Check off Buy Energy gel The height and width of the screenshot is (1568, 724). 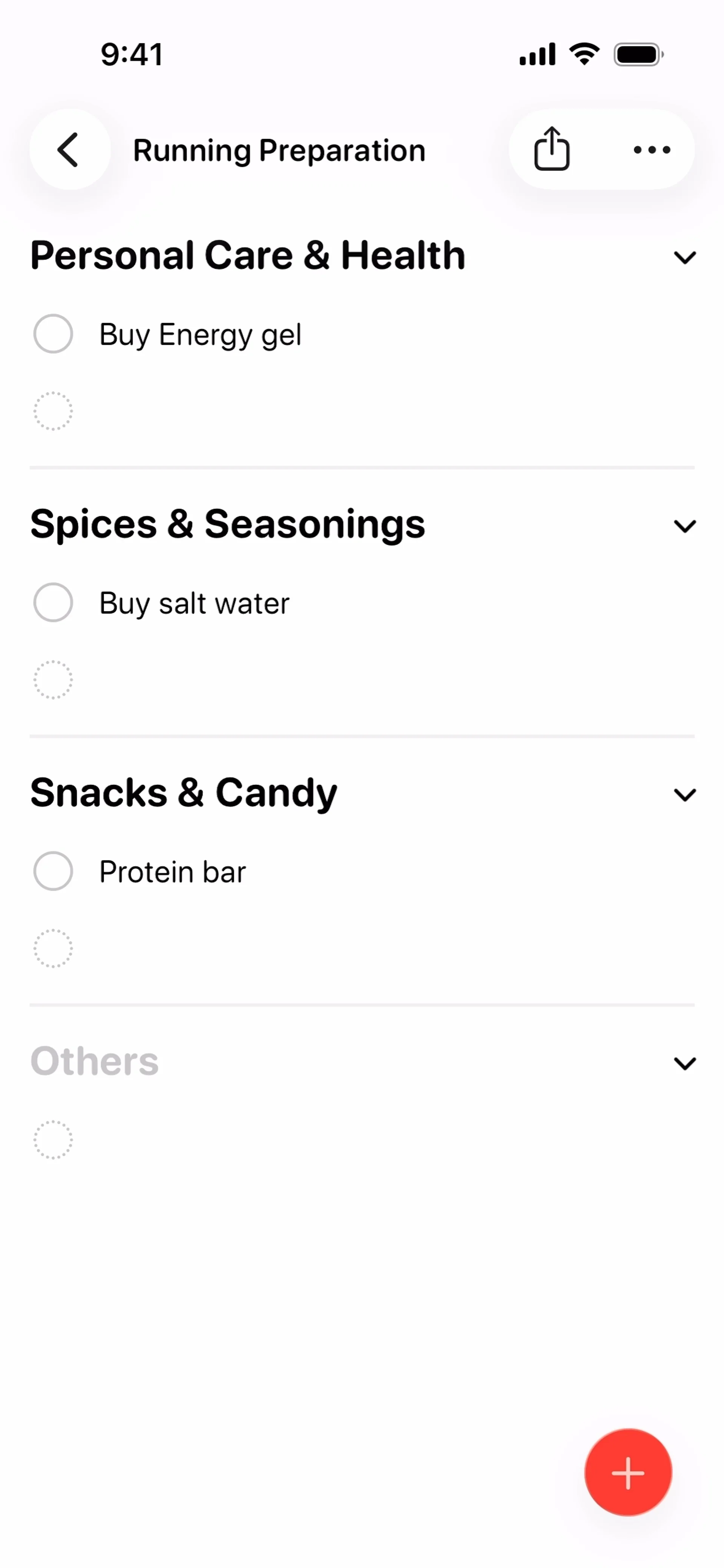[53, 334]
